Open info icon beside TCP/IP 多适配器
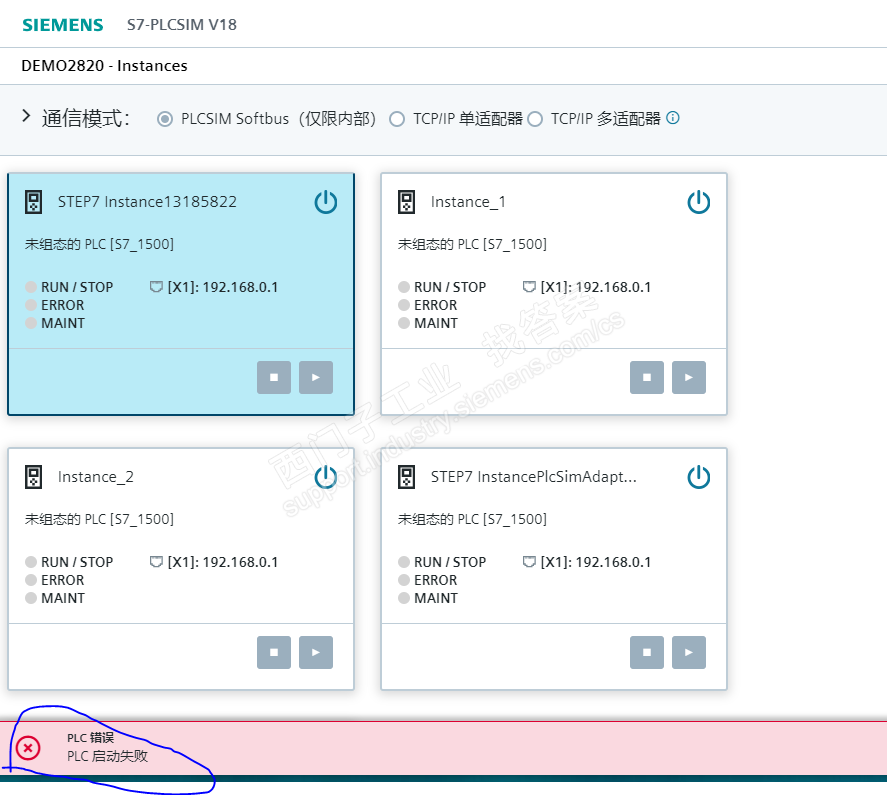Viewport: 887px width, 795px height. coord(673,118)
